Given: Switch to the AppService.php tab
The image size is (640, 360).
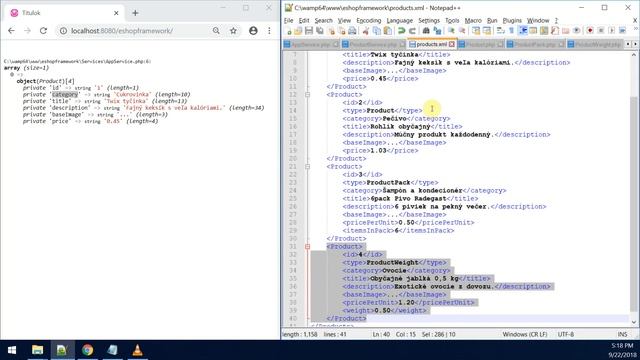Looking at the screenshot, I should (311, 44).
